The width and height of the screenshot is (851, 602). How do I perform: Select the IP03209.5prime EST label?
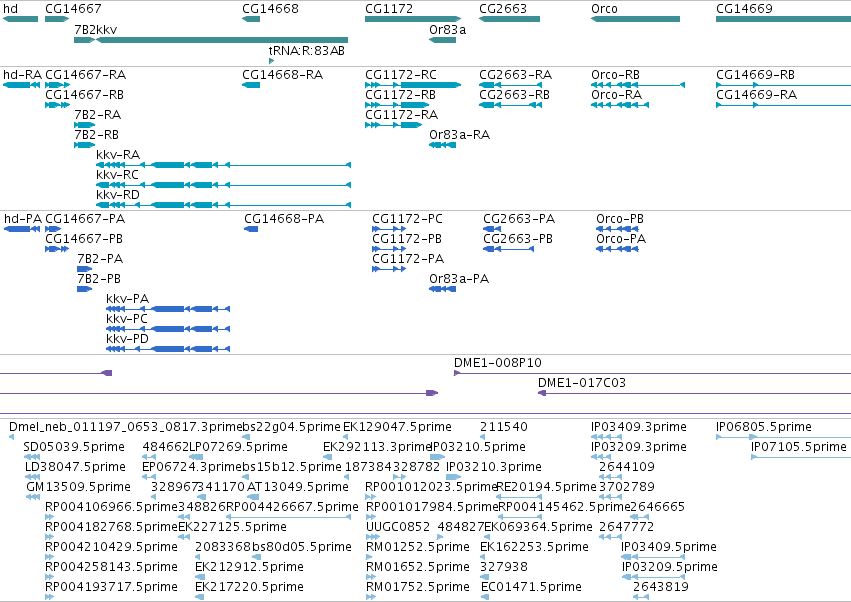click(670, 567)
